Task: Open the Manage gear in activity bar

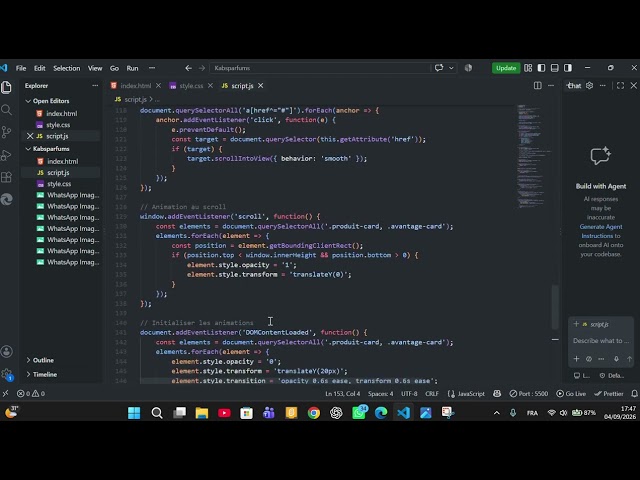Action: point(7,374)
